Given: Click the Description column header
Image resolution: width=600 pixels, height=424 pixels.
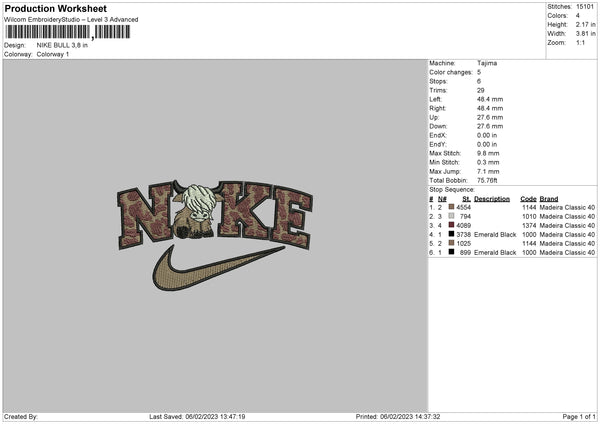Looking at the screenshot, I should (492, 199).
